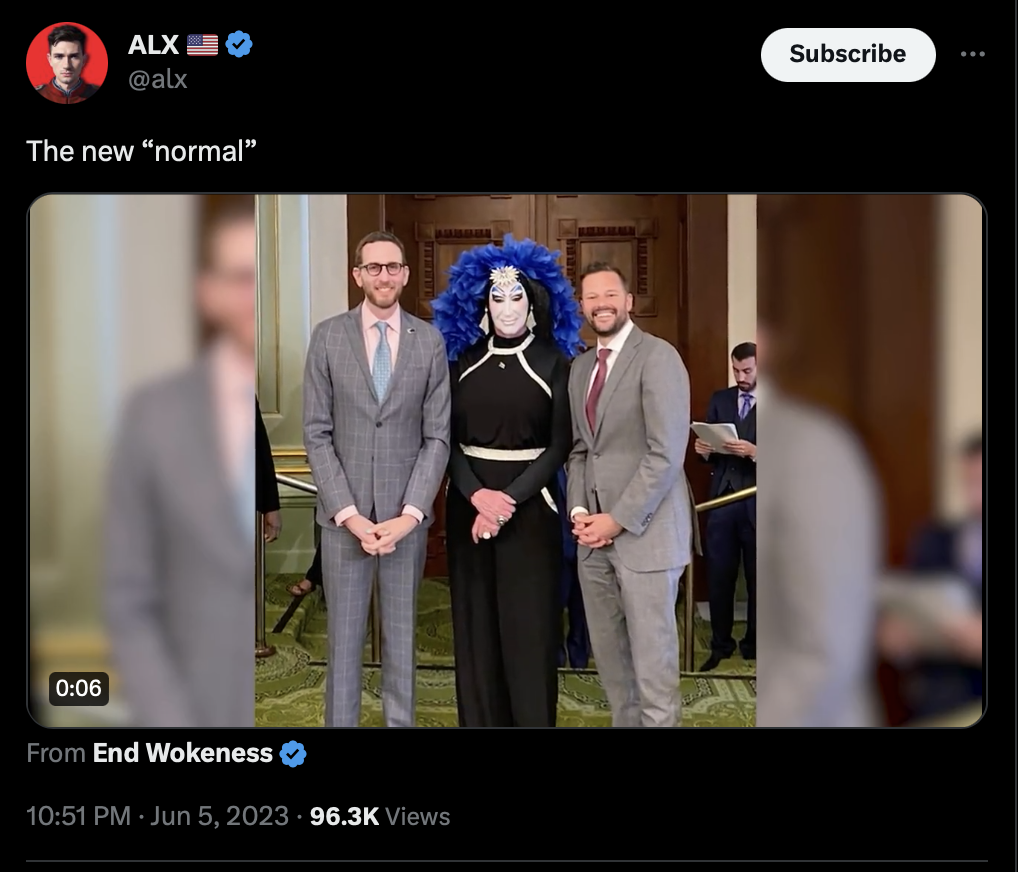Click the word Views after 96.3K
The image size is (1018, 872).
click(x=417, y=816)
